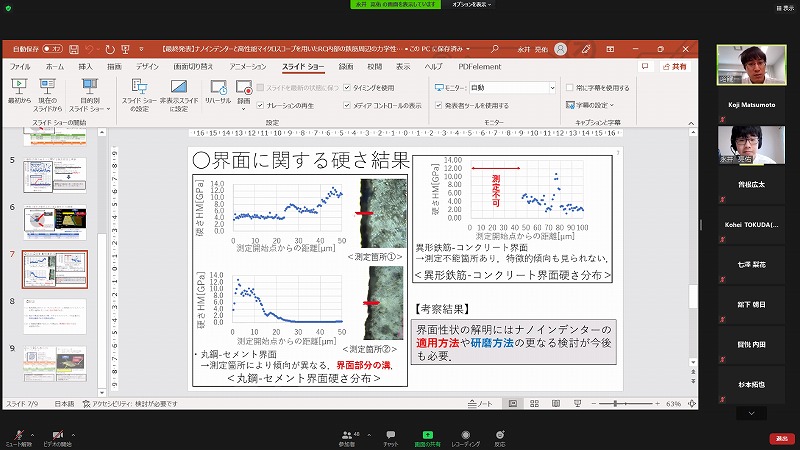Start Slide Show from status bar icon
Screen dimensions: 800x450
pyautogui.click(x=577, y=404)
